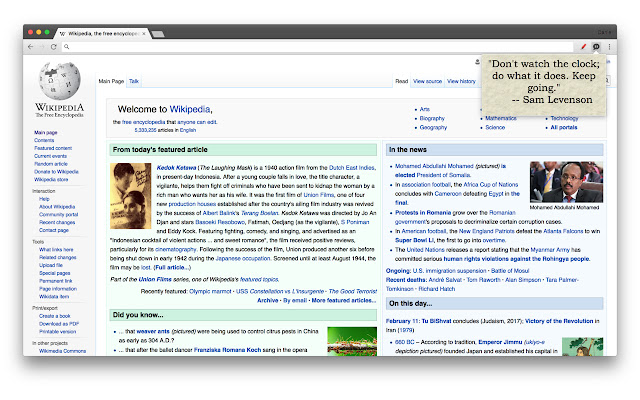640x400 pixels.
Task: Click the Recent changes sidebar link
Action: (x=56, y=222)
